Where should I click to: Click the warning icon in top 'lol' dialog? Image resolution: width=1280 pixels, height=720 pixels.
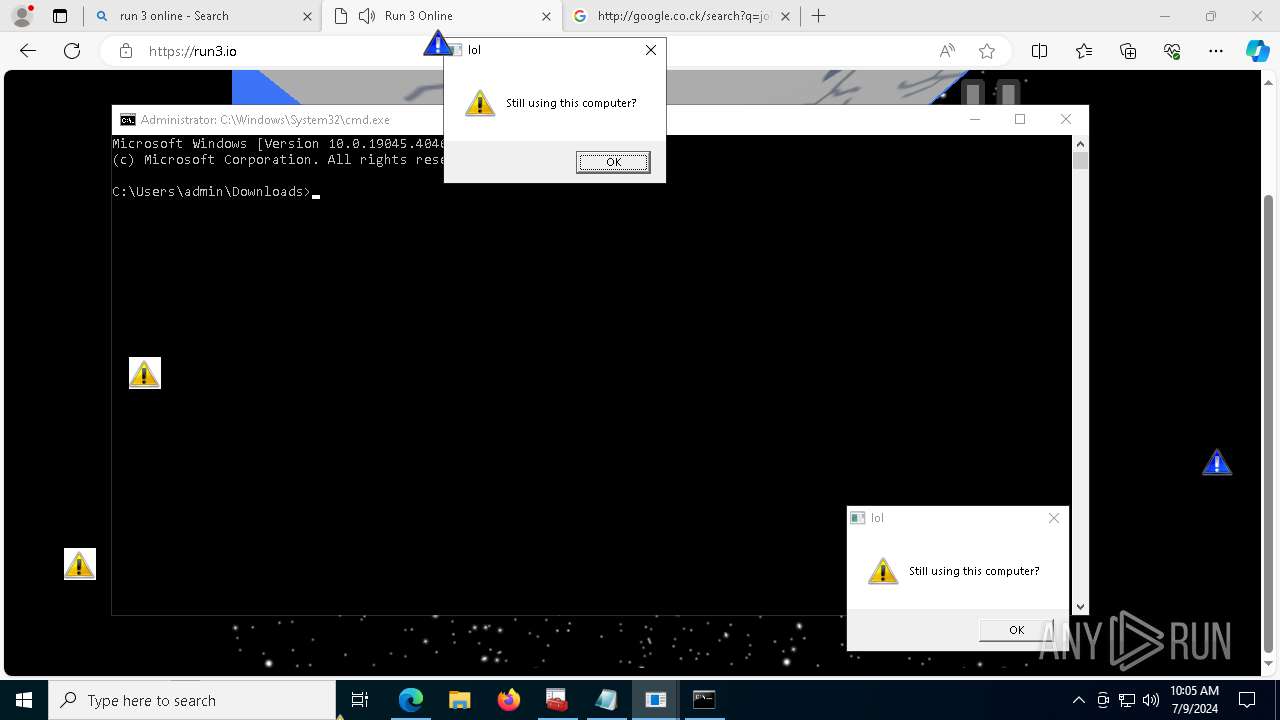480,103
